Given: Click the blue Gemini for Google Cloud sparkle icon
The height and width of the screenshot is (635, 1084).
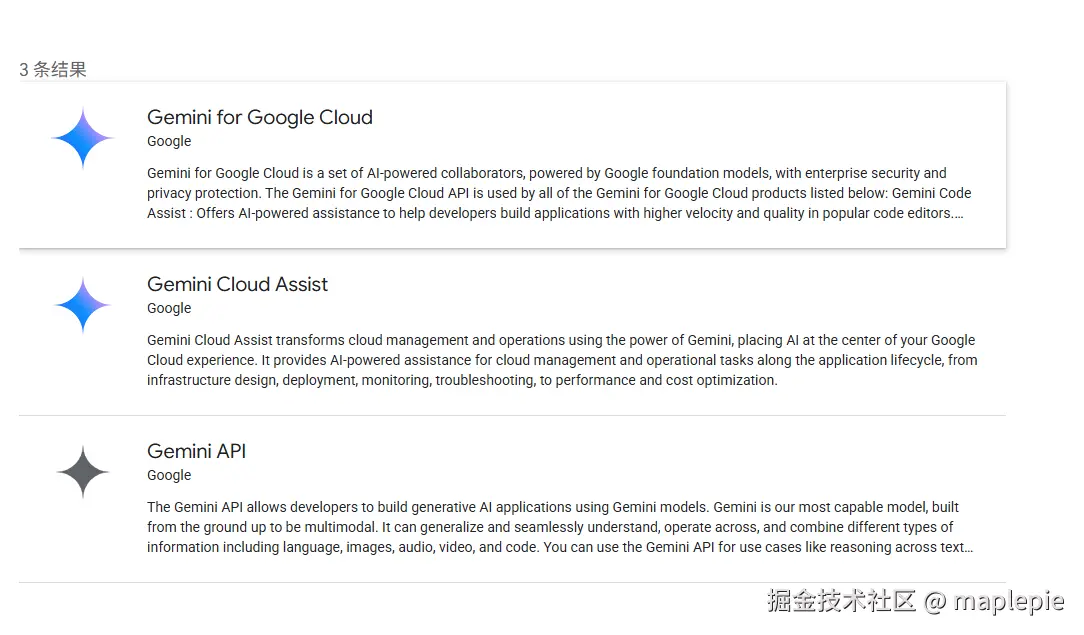Looking at the screenshot, I should (x=83, y=138).
